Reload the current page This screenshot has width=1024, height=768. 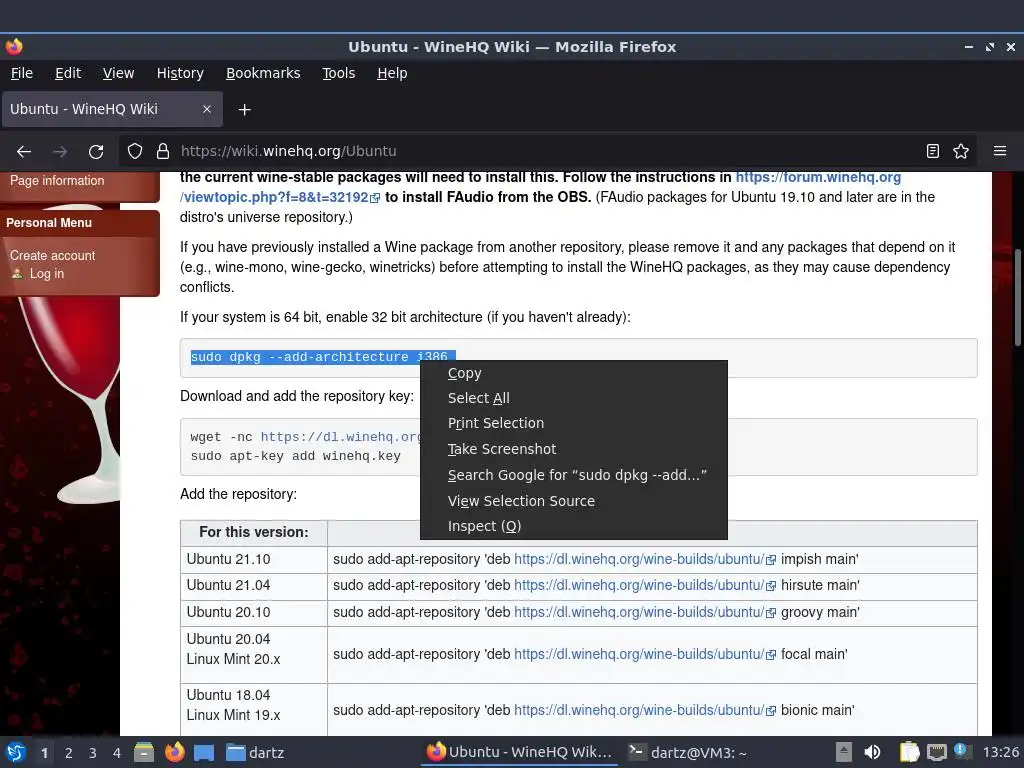(96, 152)
